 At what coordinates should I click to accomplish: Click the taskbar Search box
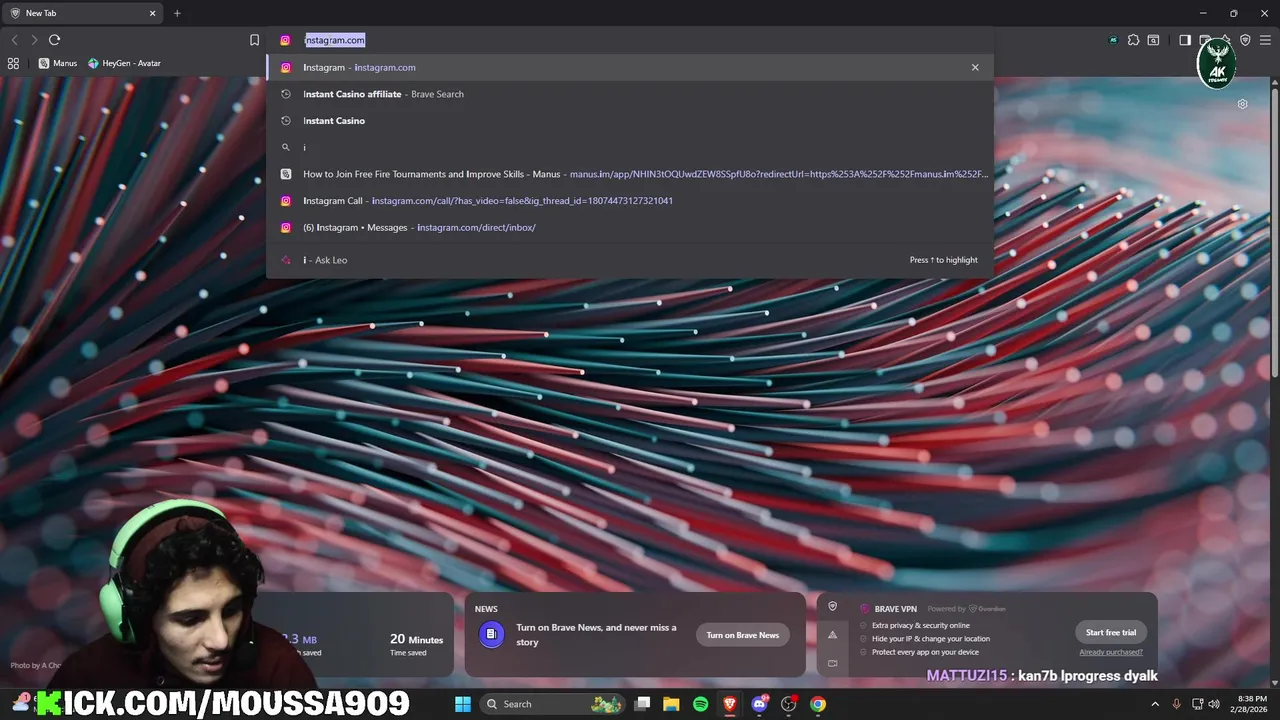pyautogui.click(x=554, y=704)
